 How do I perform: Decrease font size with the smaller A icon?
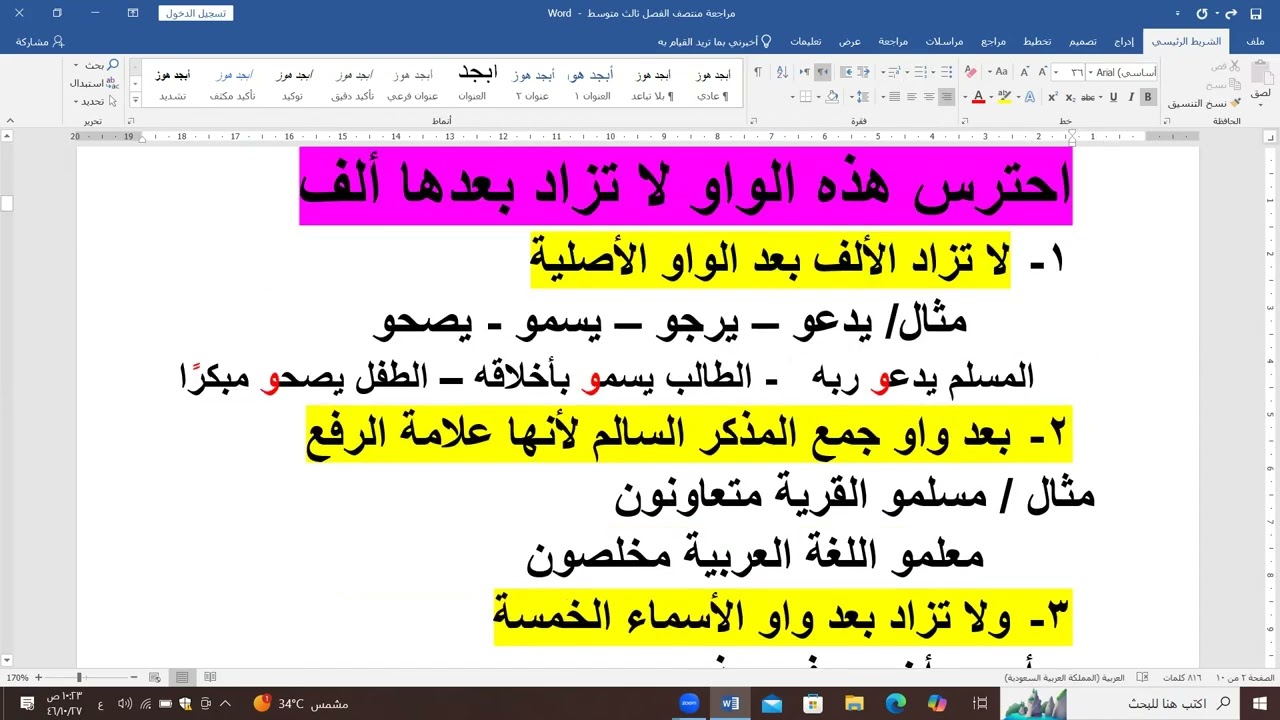[x=1025, y=72]
